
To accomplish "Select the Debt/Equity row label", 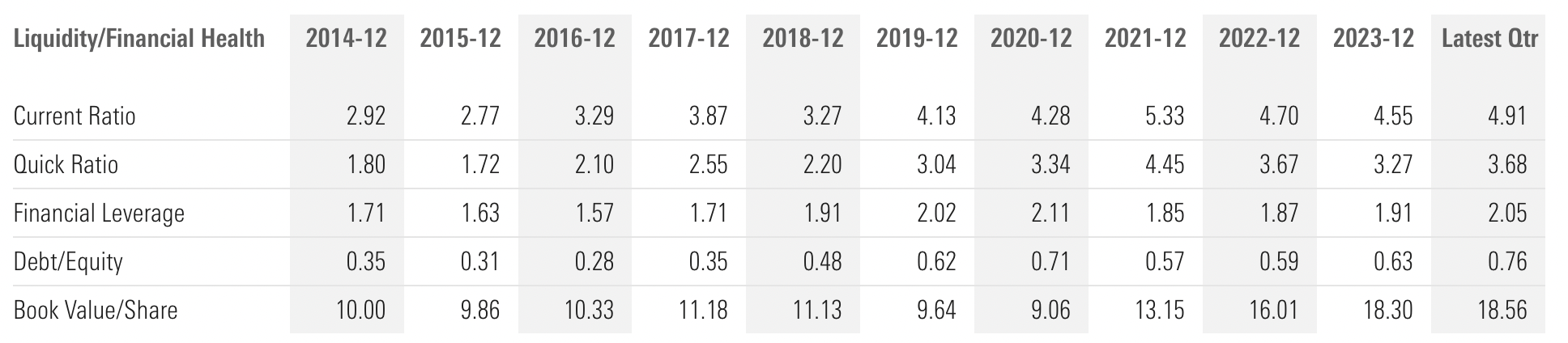I will coord(68,261).
